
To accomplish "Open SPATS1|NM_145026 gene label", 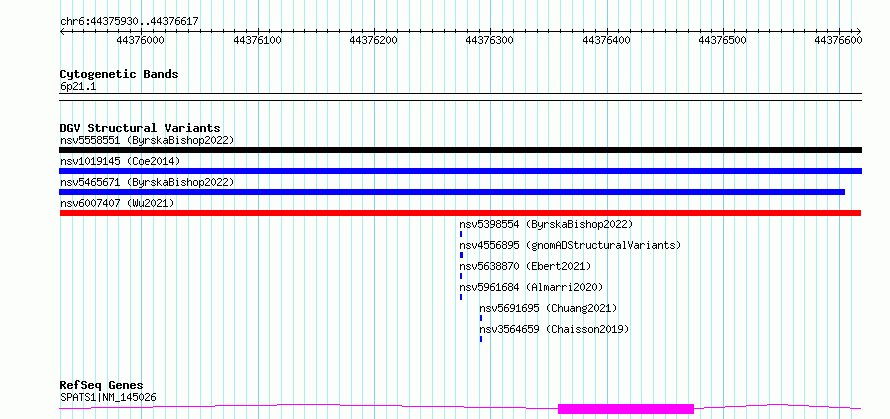I will (x=108, y=397).
